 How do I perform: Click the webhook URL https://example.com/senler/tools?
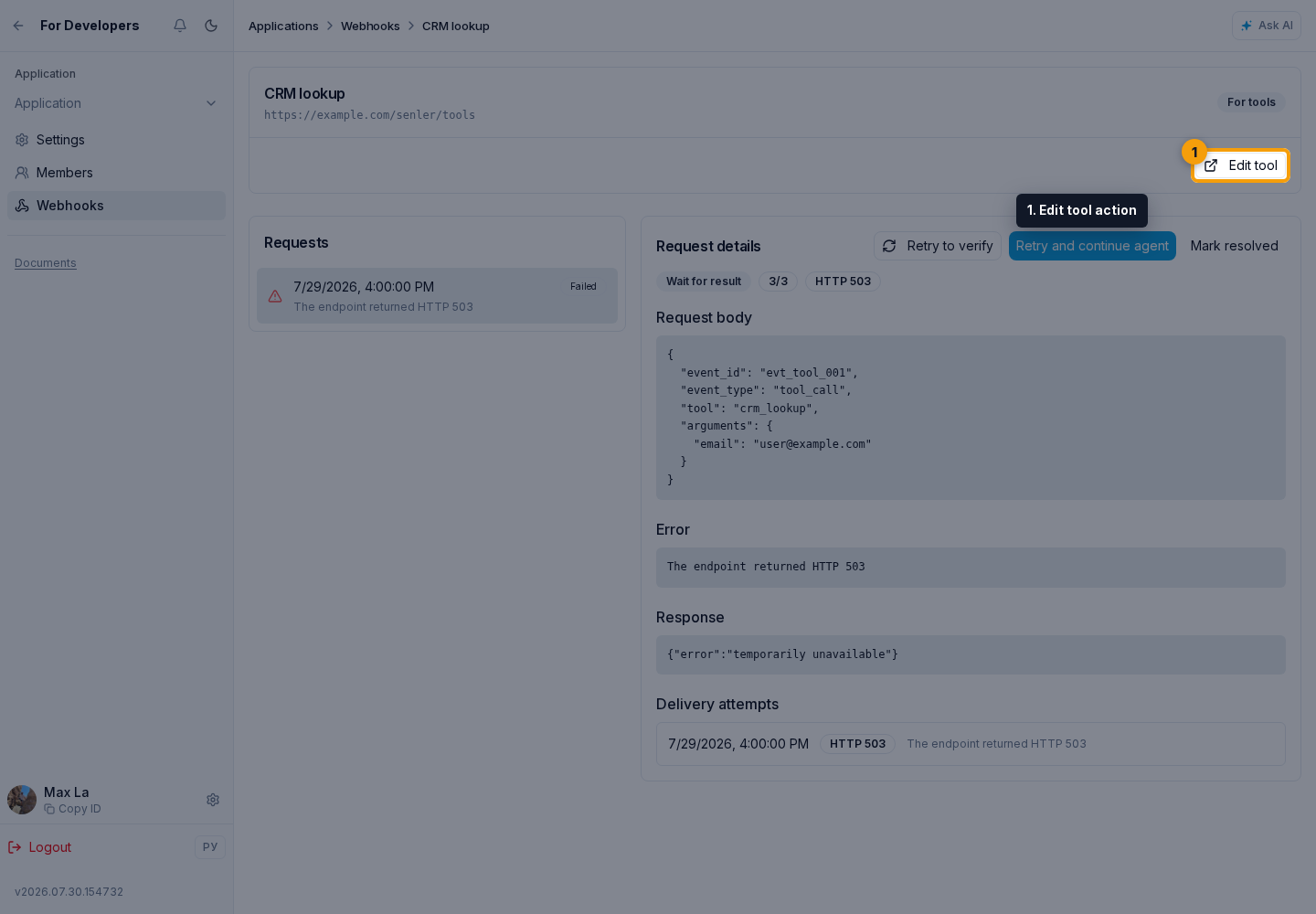(369, 115)
